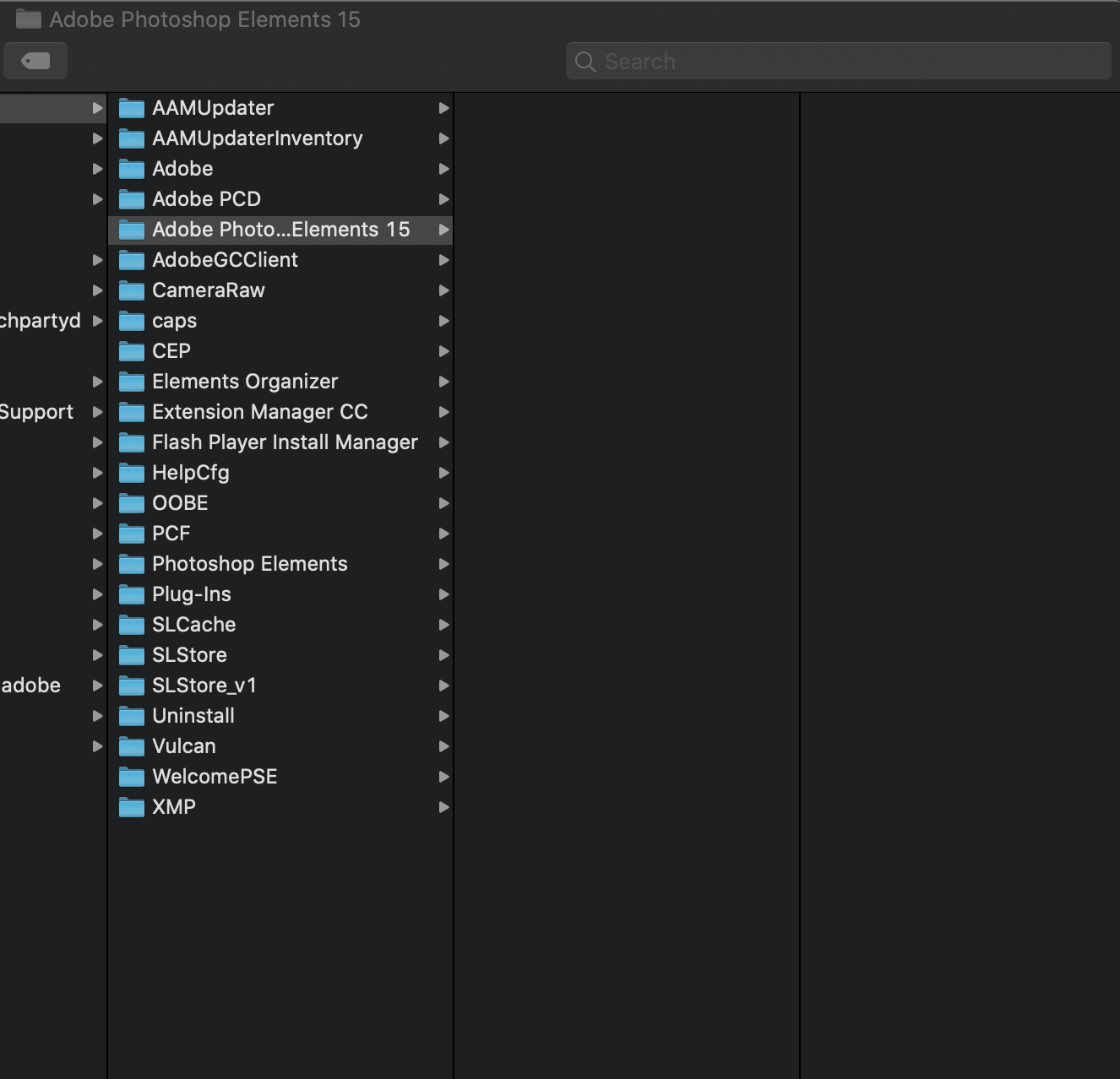Click the magnifying glass in the search bar

point(584,61)
